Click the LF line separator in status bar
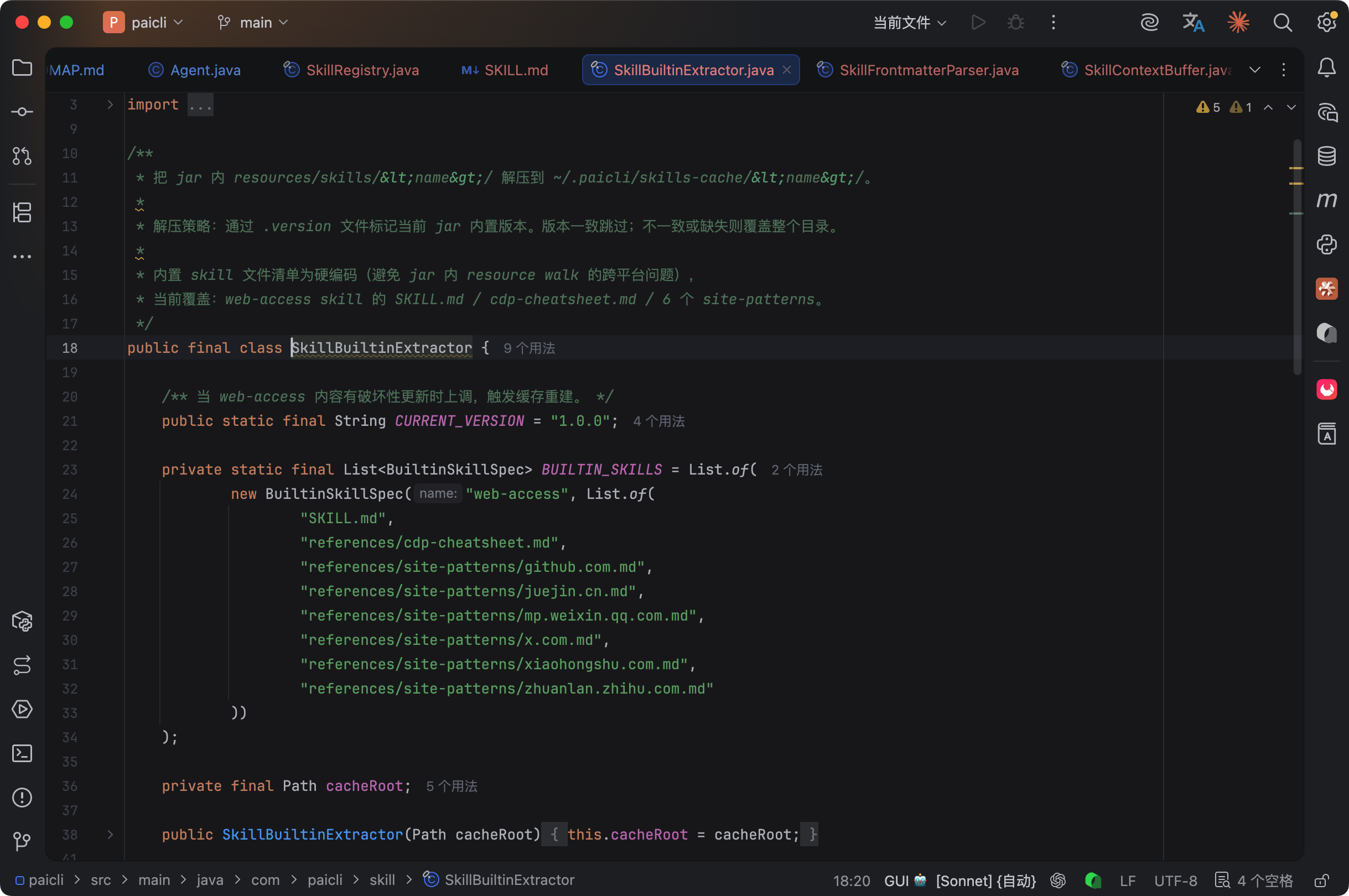 (1127, 881)
